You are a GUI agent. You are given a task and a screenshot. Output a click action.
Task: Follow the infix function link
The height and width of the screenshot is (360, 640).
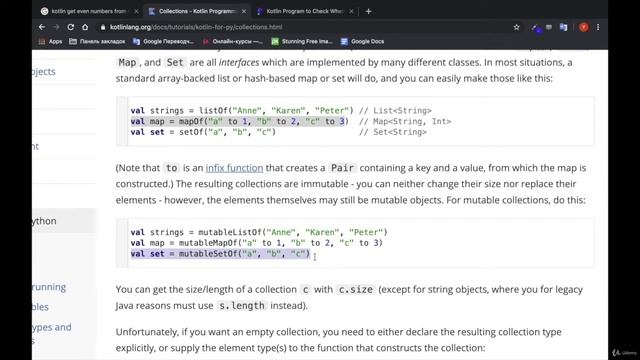234,168
